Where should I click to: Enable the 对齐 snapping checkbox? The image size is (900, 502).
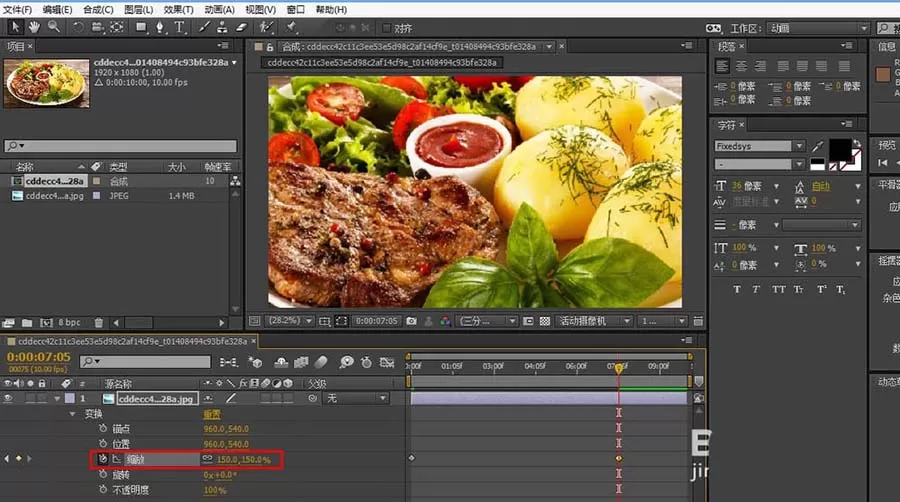pos(386,28)
